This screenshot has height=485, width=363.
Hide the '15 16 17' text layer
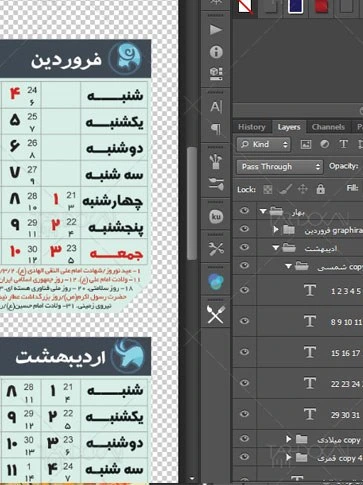click(x=244, y=352)
